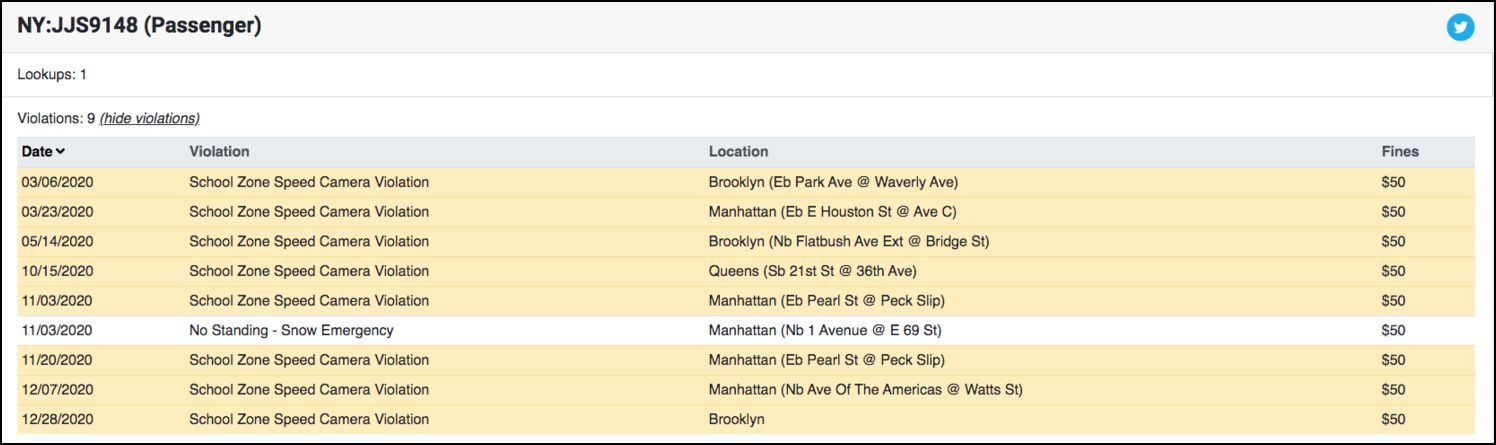Click Manhattan (Nb Ave Of The Americas @ Watts St)

pos(866,390)
